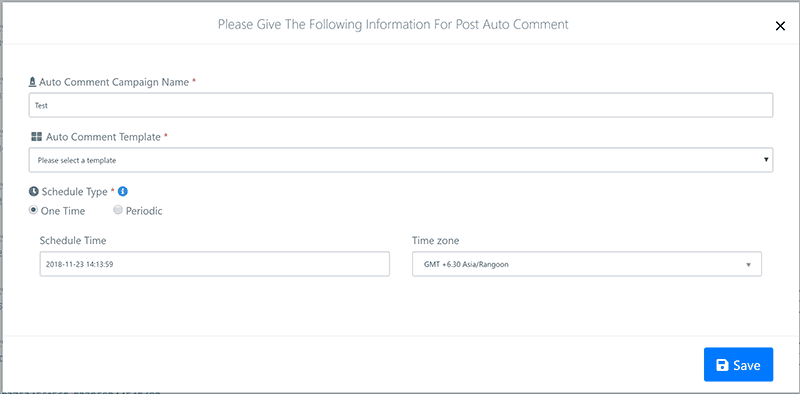Click the info icon beside Schedule Type
The width and height of the screenshot is (800, 394).
point(122,191)
